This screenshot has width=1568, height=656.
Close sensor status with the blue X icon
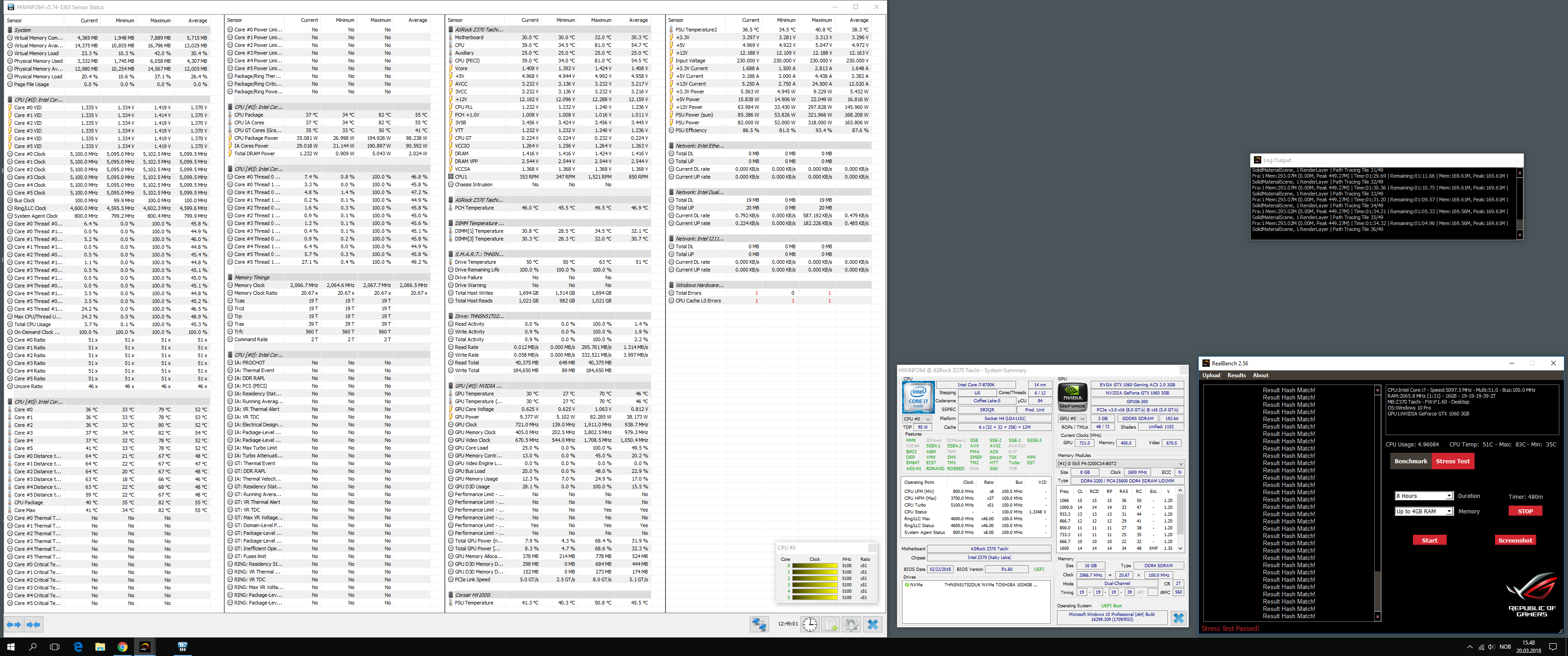click(873, 625)
